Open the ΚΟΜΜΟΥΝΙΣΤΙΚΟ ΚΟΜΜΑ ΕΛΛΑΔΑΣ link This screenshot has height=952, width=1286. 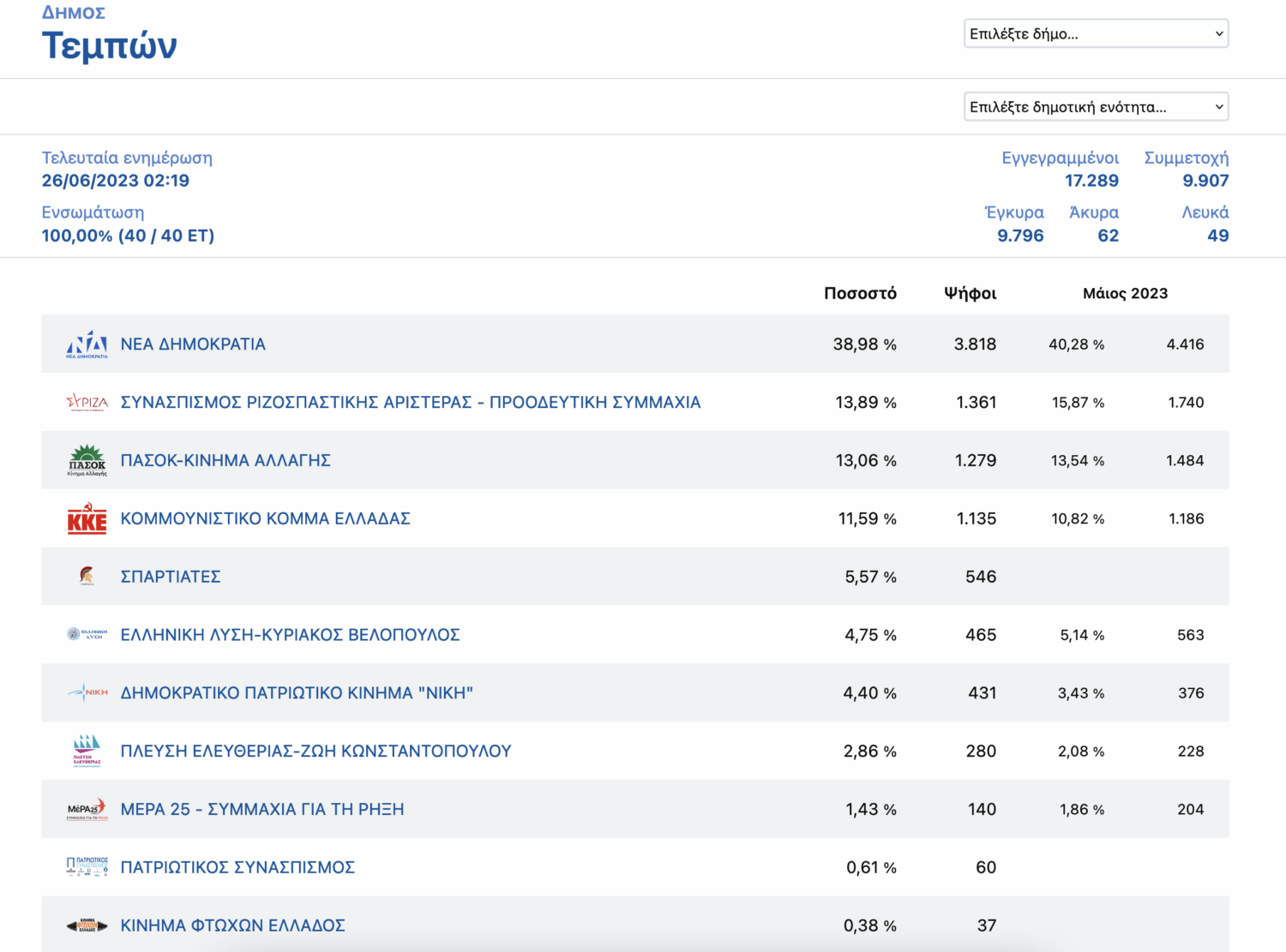pyautogui.click(x=265, y=519)
